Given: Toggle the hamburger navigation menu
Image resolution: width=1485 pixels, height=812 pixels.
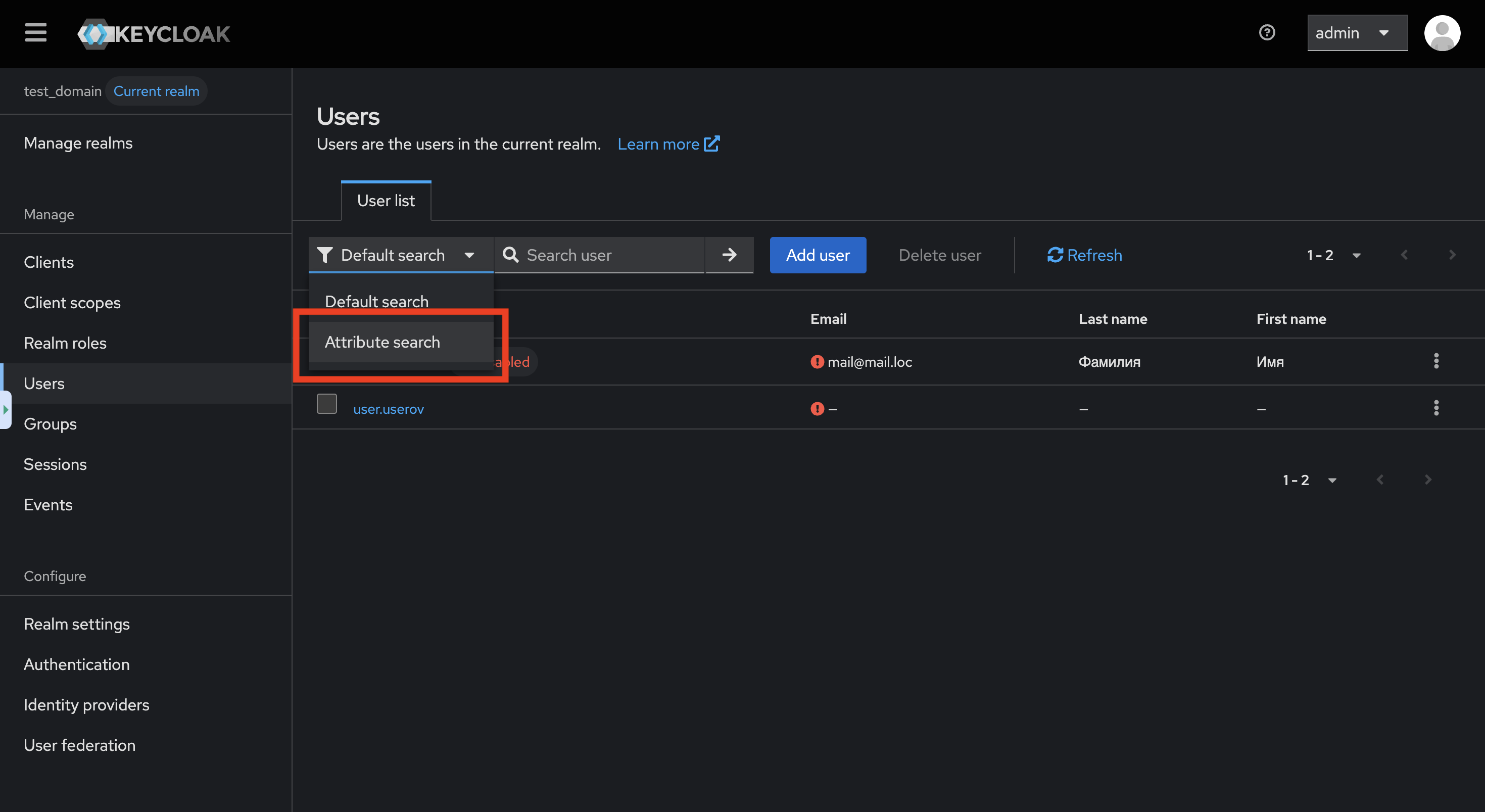Looking at the screenshot, I should tap(36, 33).
